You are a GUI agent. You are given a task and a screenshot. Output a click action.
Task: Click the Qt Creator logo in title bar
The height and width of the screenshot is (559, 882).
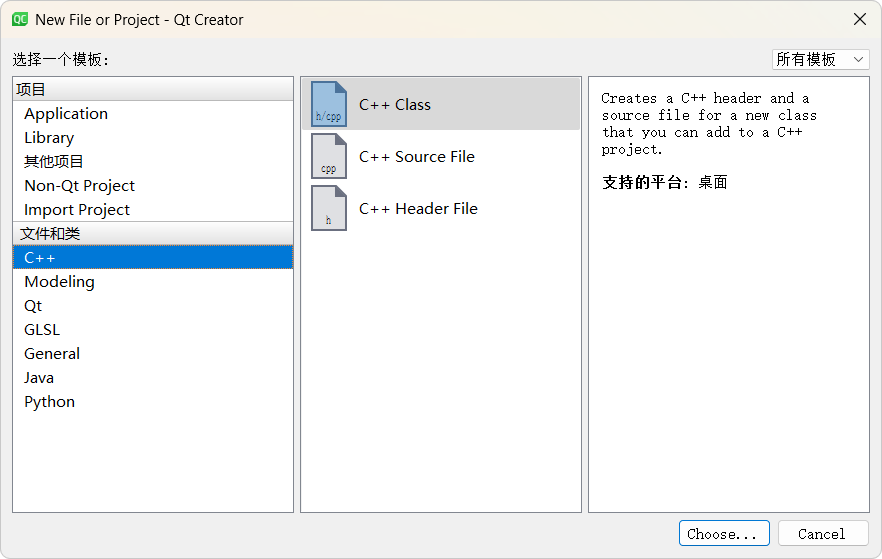click(20, 20)
